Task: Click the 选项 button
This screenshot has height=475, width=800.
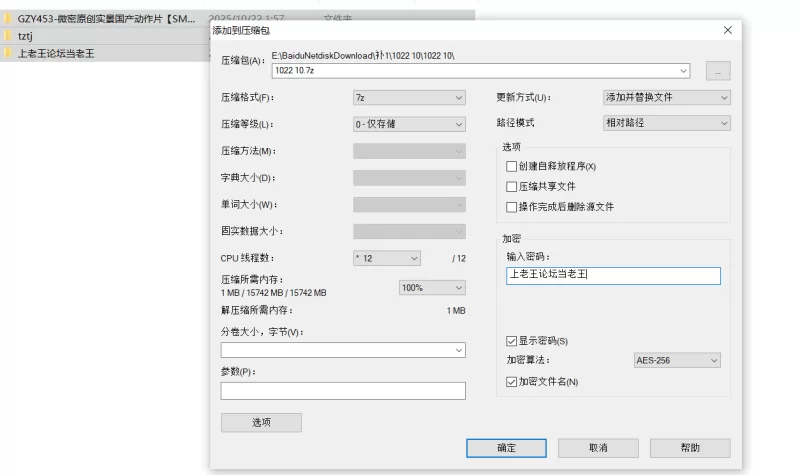Action: (x=261, y=422)
